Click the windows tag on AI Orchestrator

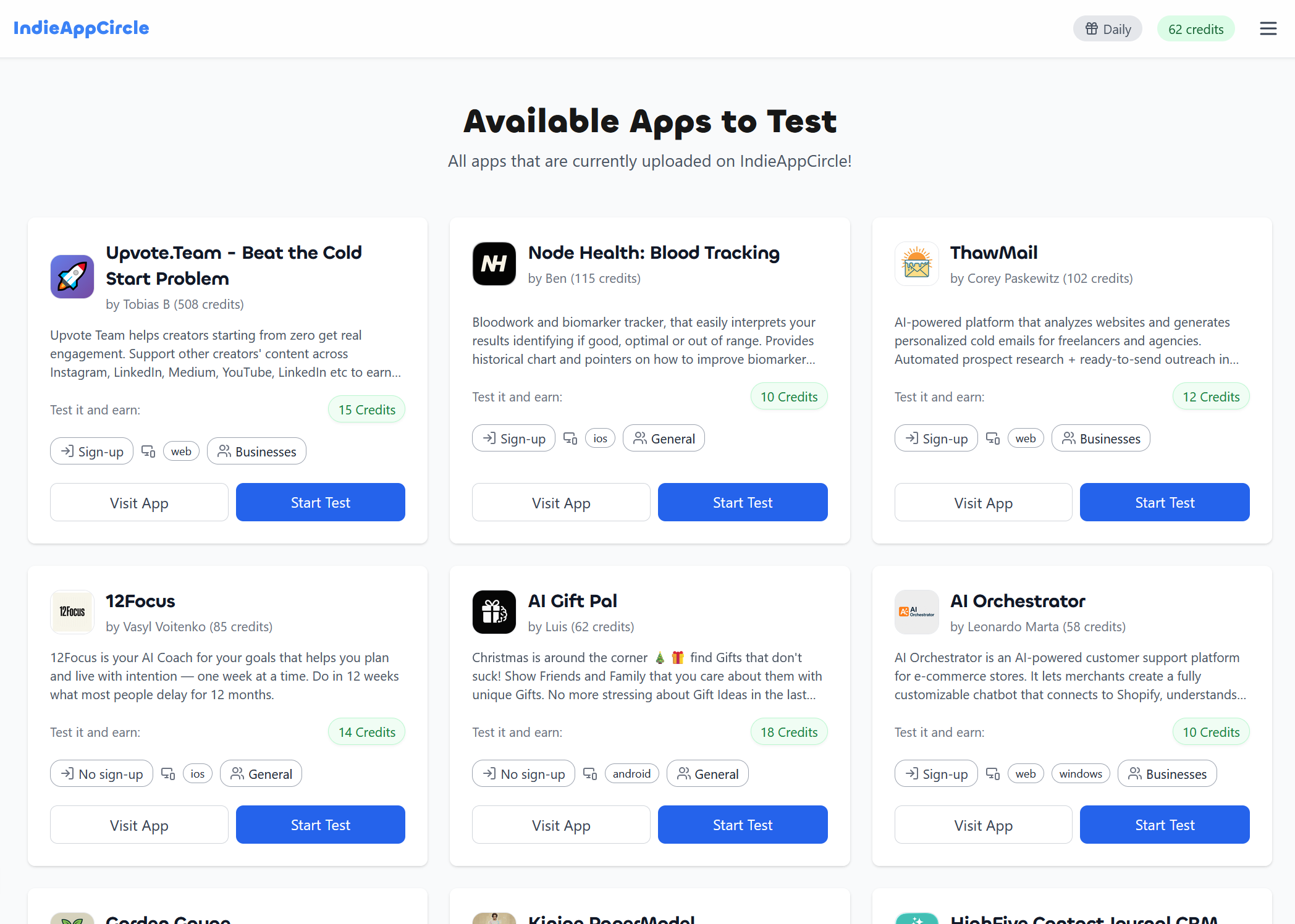1081,773
